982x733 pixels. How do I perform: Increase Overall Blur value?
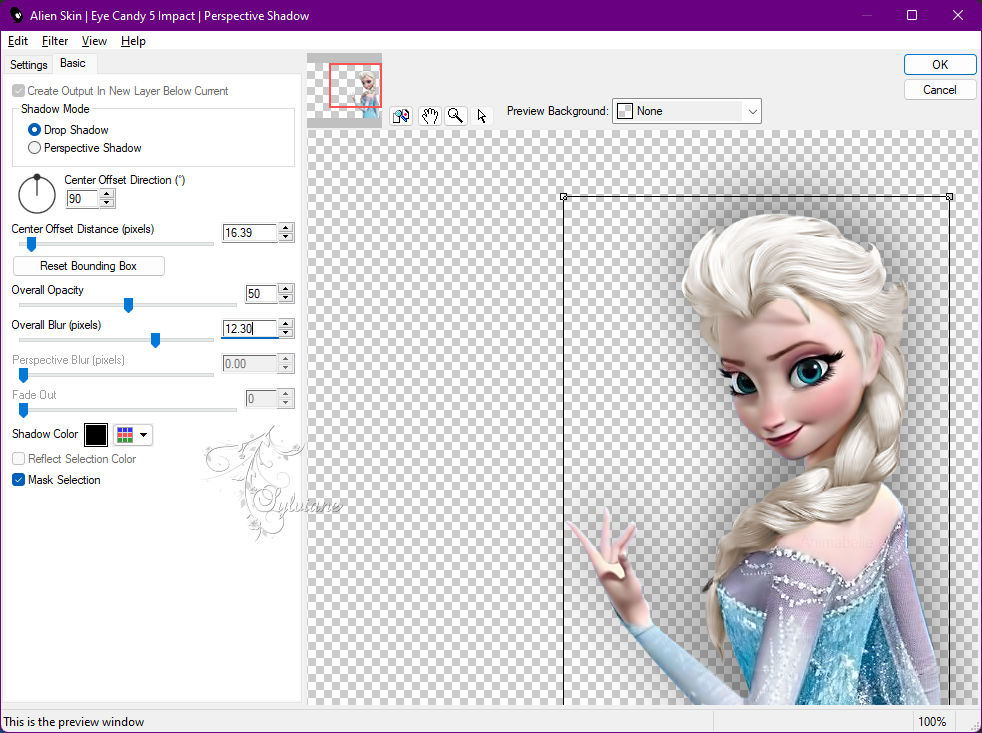tap(286, 324)
